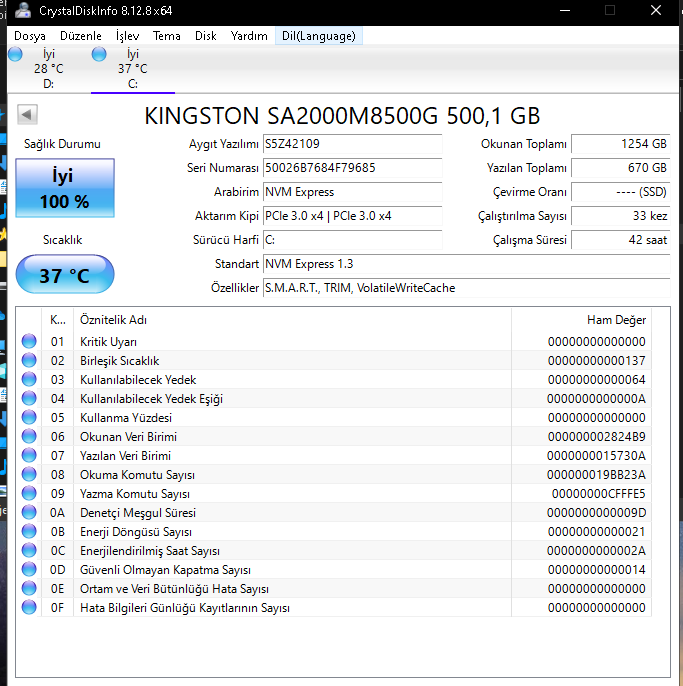Click the Sürücü Harfi field
683x686 pixels.
tap(352, 240)
